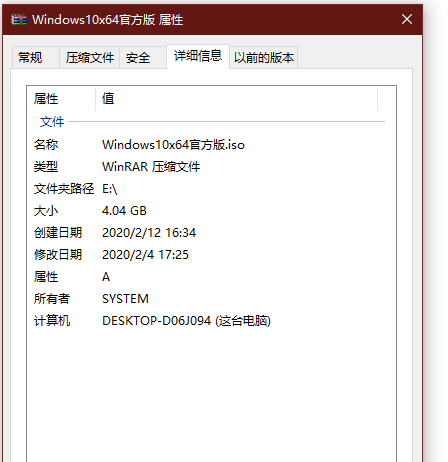
Task: Select the 大小 property label
Action: pyautogui.click(x=46, y=211)
